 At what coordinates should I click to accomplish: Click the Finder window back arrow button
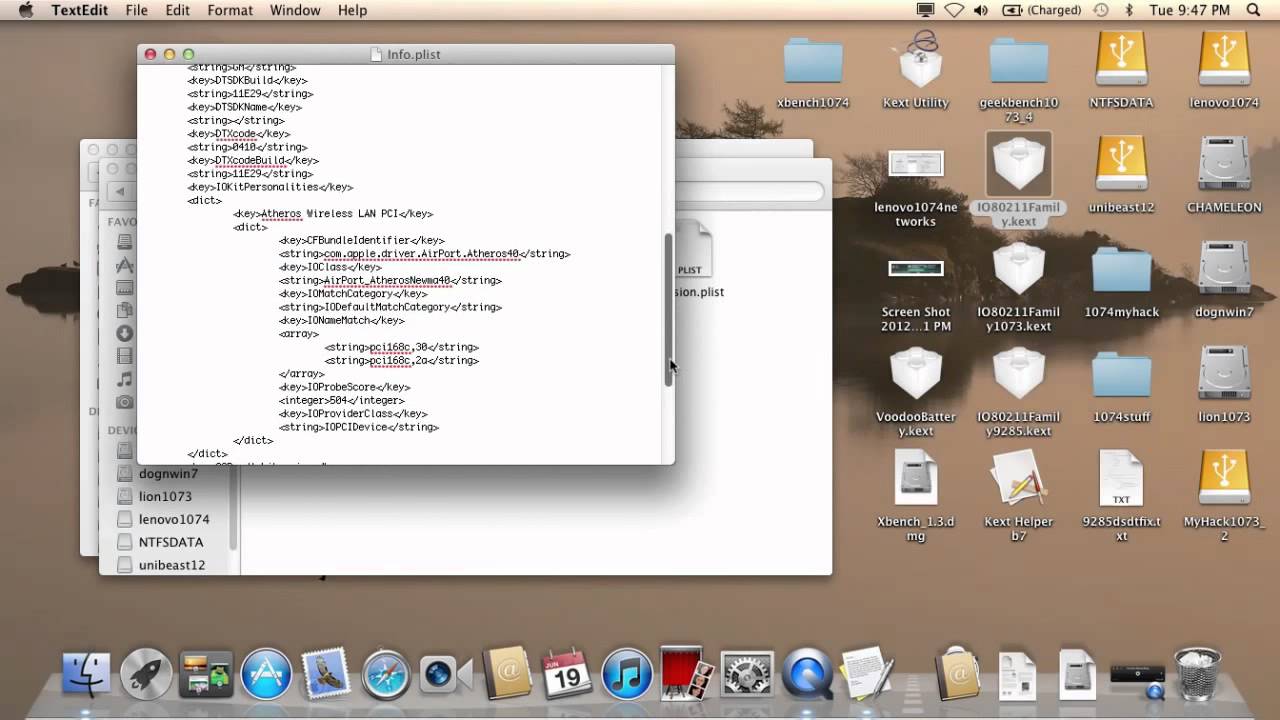121,192
